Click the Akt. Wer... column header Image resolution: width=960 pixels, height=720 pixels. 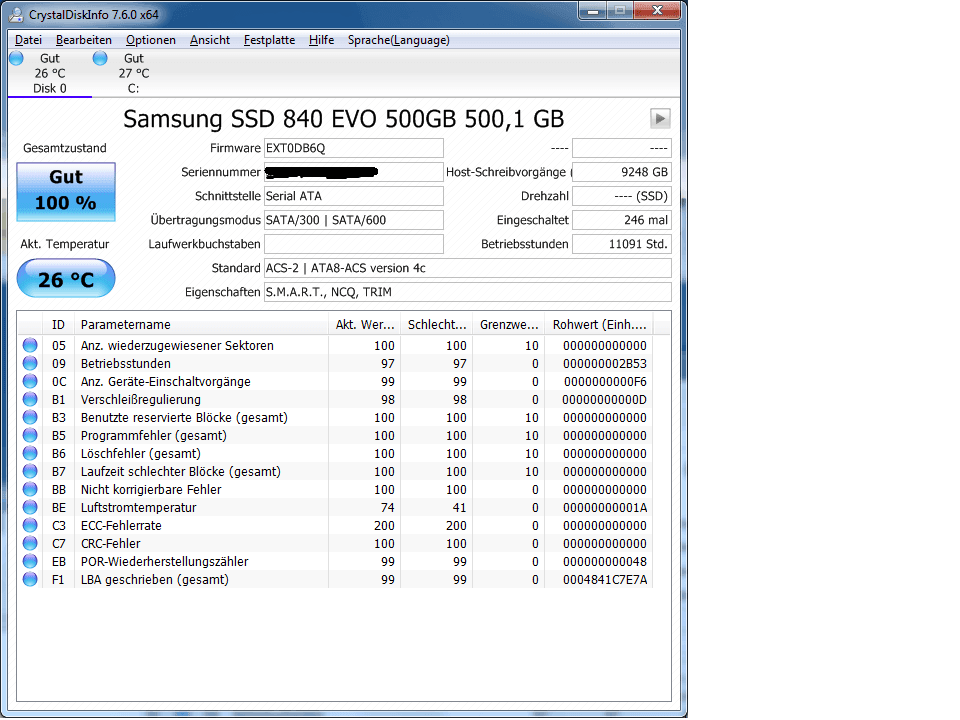(x=364, y=324)
